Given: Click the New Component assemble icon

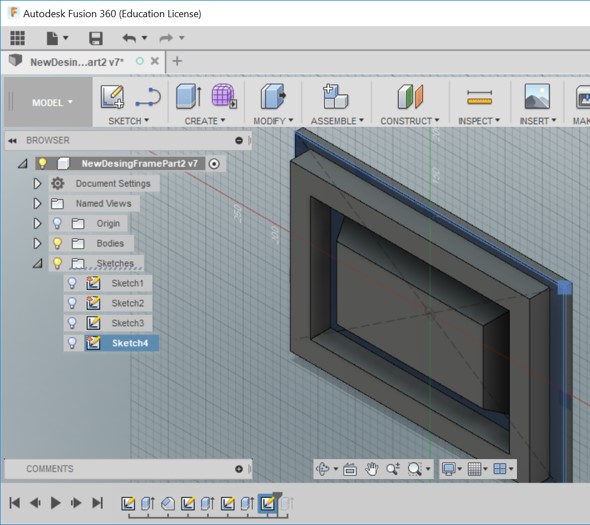Looking at the screenshot, I should pos(335,96).
